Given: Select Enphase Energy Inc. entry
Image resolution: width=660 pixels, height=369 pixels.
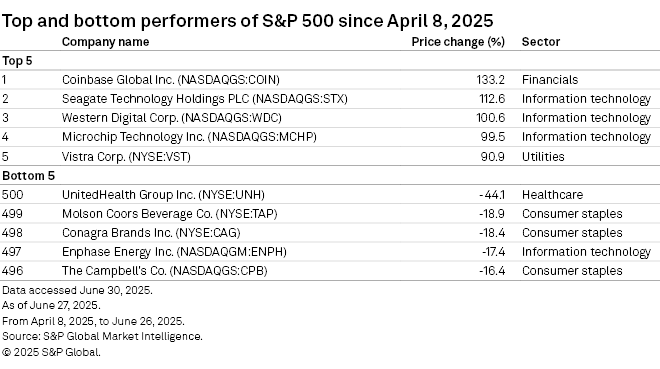Looking at the screenshot, I should pyautogui.click(x=330, y=252).
